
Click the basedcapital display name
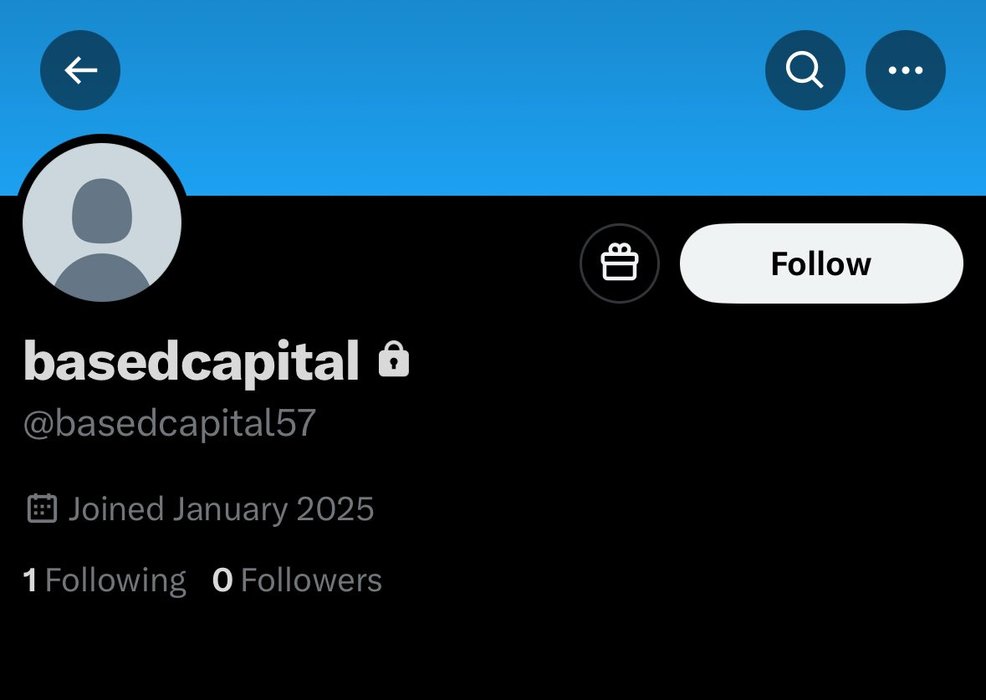(x=191, y=361)
